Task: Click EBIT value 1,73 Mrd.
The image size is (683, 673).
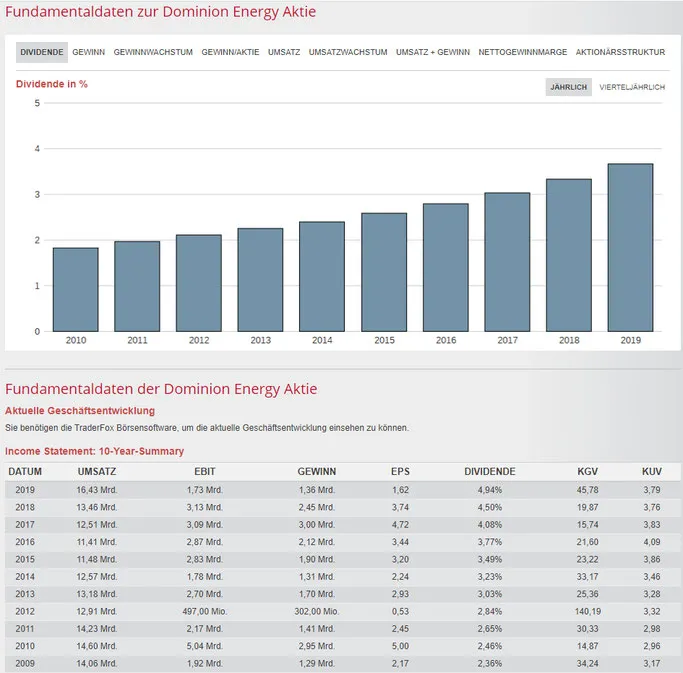Action: tap(205, 490)
